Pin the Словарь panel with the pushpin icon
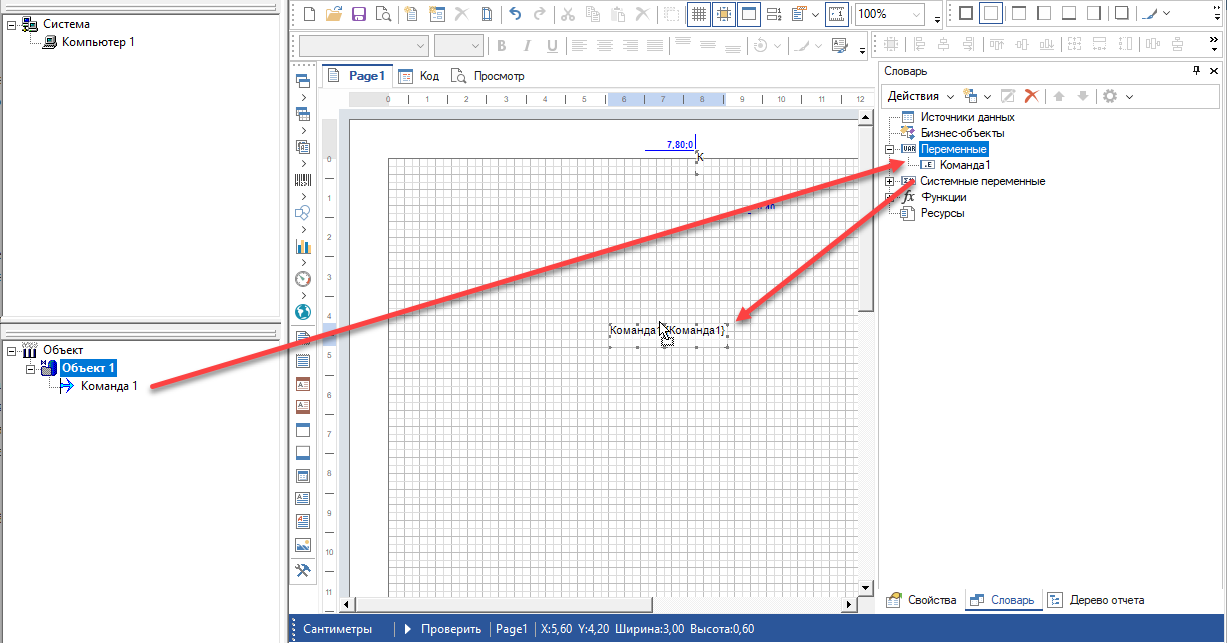 1196,71
